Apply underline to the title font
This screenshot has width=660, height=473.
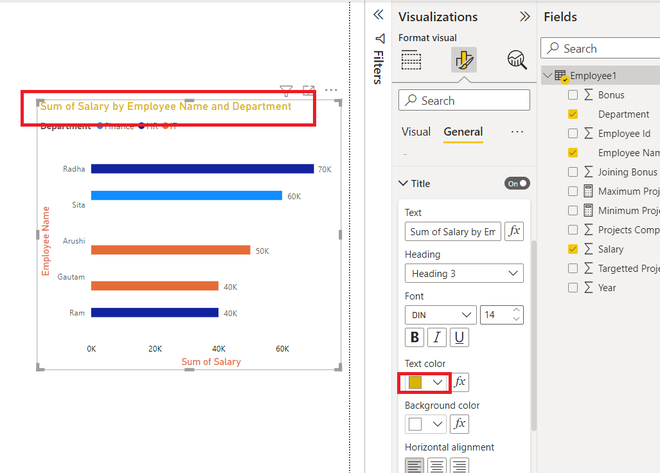(459, 337)
